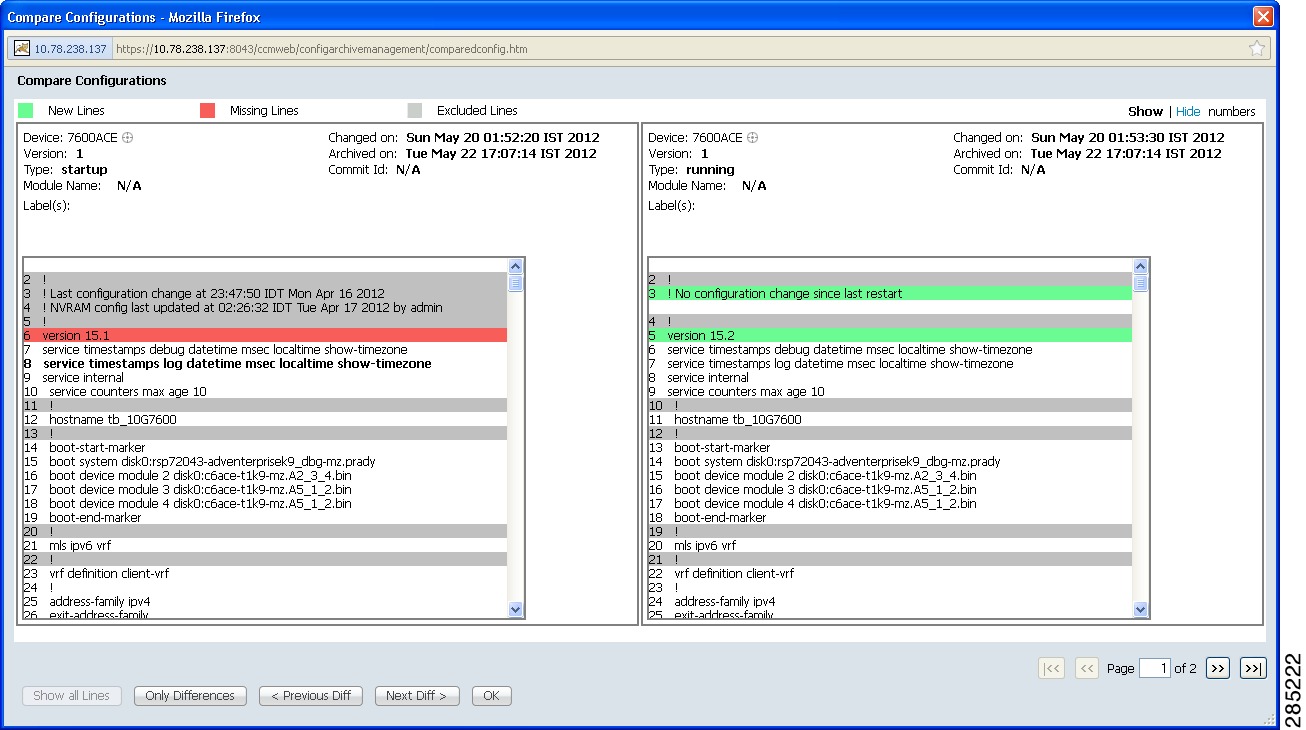1306x730 pixels.
Task: Bookmark this page with the star icon
Action: [x=1257, y=48]
